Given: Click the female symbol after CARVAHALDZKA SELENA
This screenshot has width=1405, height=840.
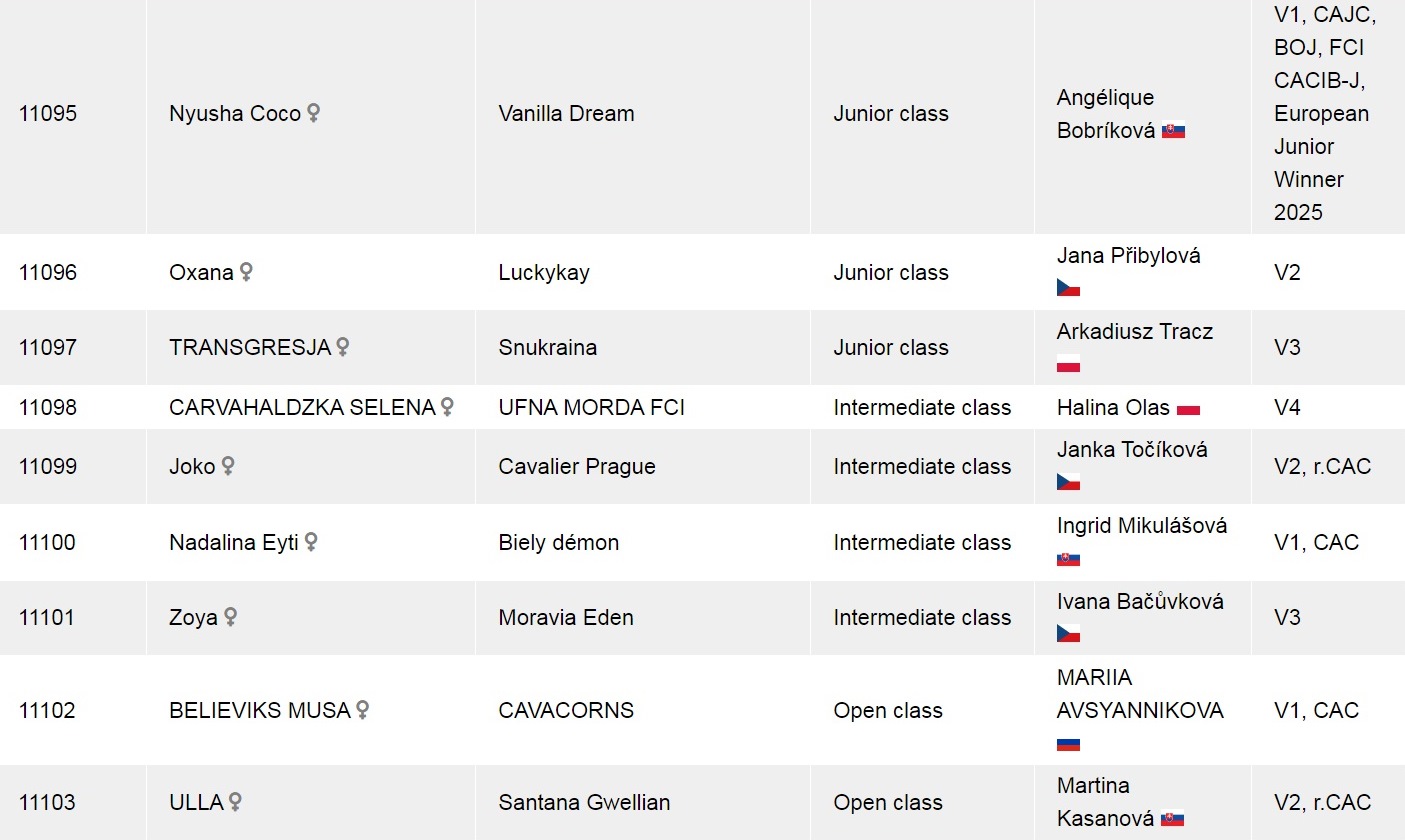Looking at the screenshot, I should [x=447, y=407].
